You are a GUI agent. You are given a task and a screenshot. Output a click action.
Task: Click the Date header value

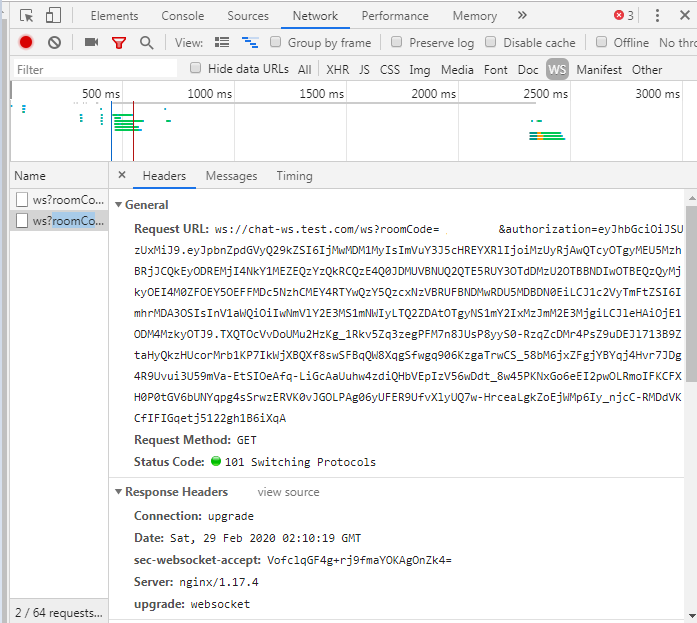(x=265, y=538)
